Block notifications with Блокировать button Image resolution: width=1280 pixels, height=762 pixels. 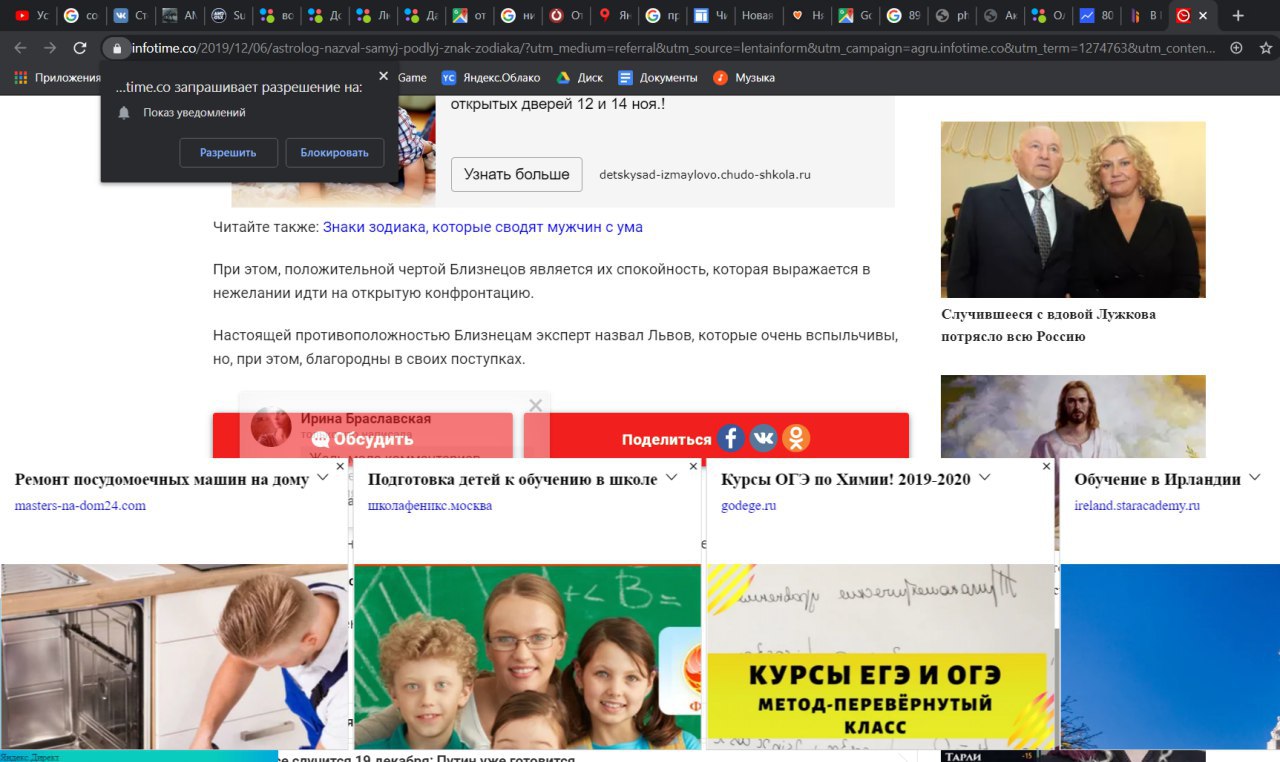tap(334, 153)
